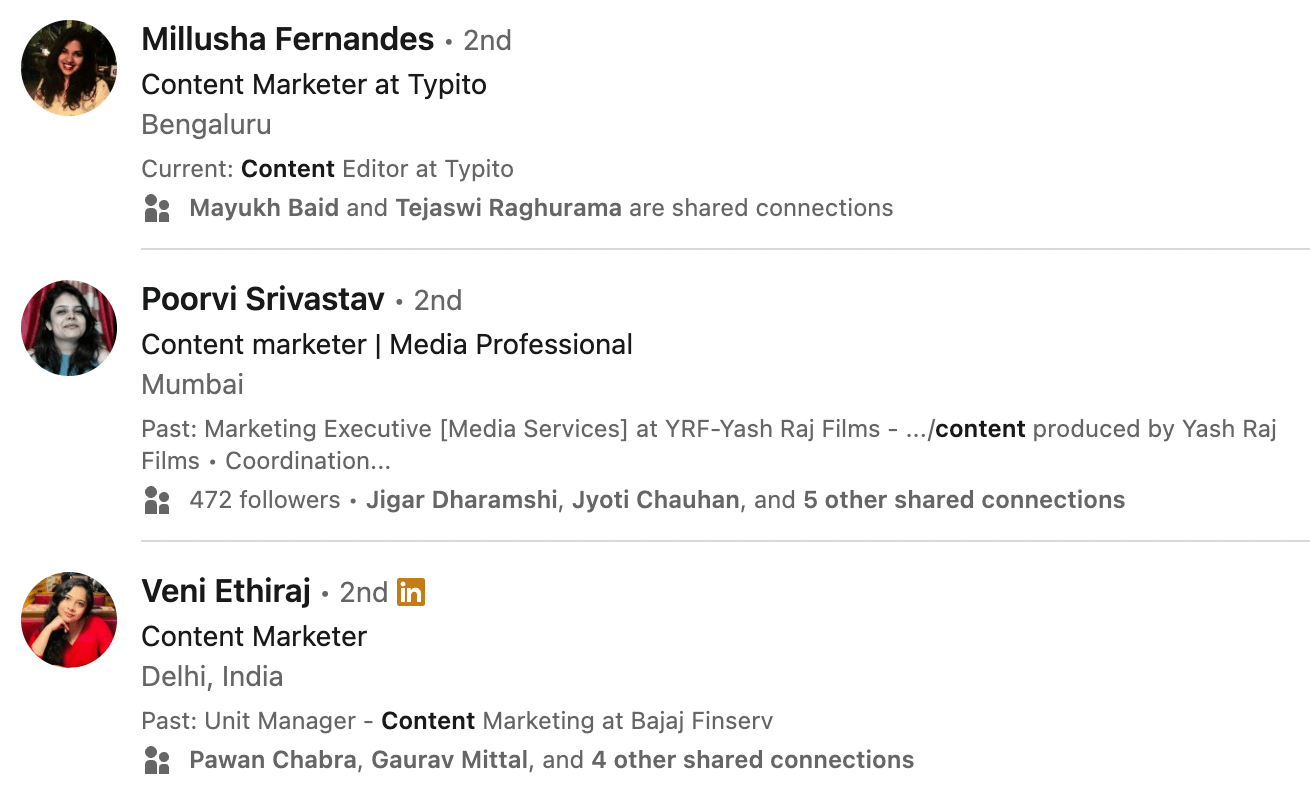The height and width of the screenshot is (806, 1310).
Task: Open Millusha Fernandes profile photo
Action: pyautogui.click(x=69, y=68)
